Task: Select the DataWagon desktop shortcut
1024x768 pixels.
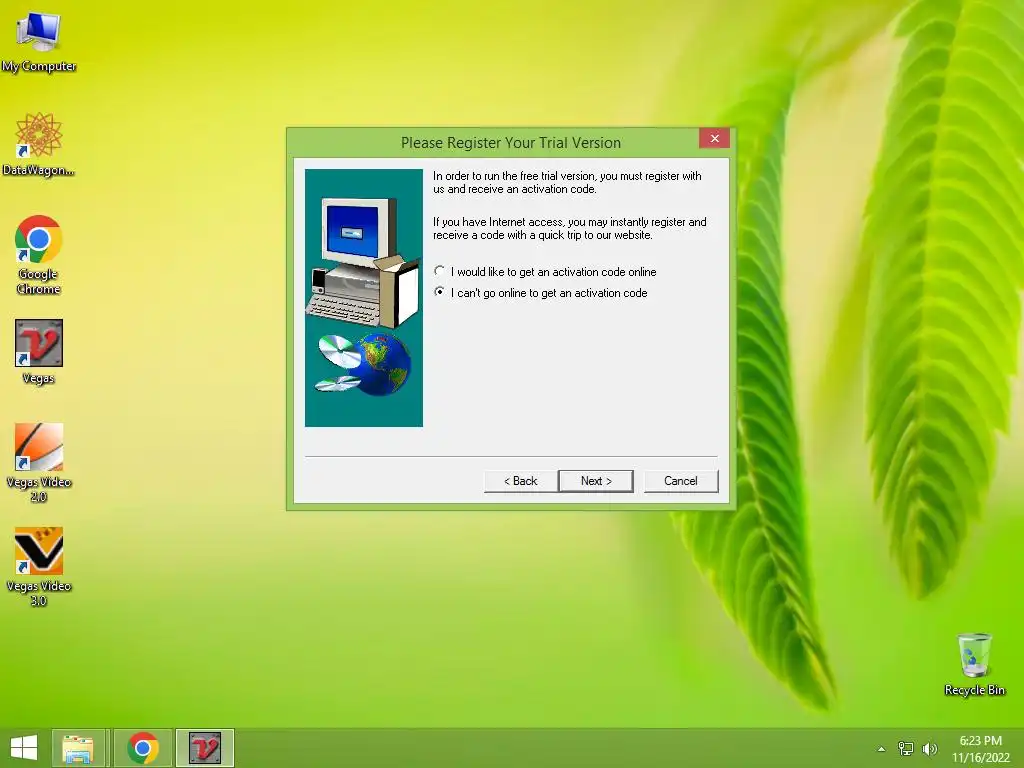Action: 39,144
